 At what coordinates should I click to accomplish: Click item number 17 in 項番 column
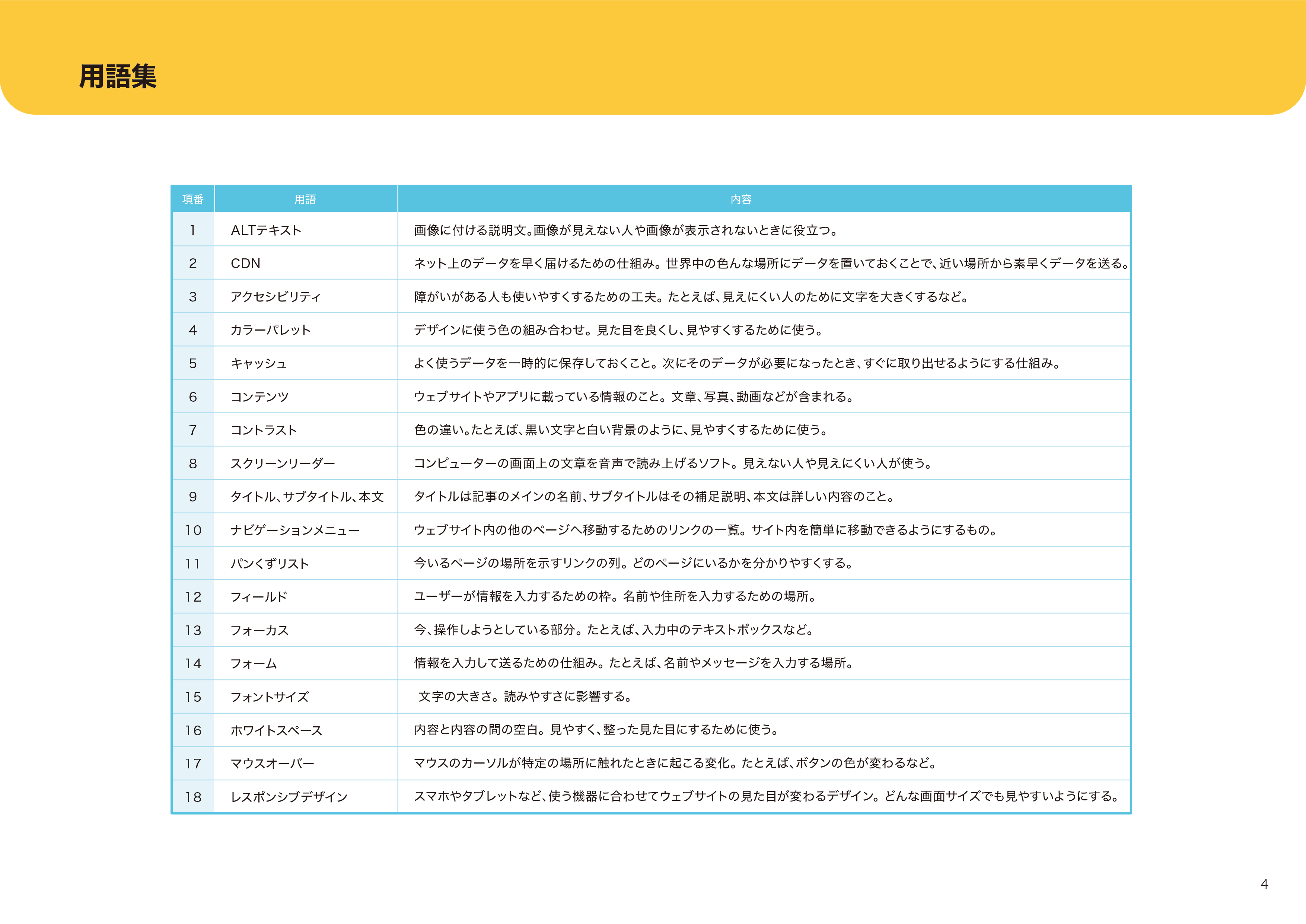pos(193,764)
